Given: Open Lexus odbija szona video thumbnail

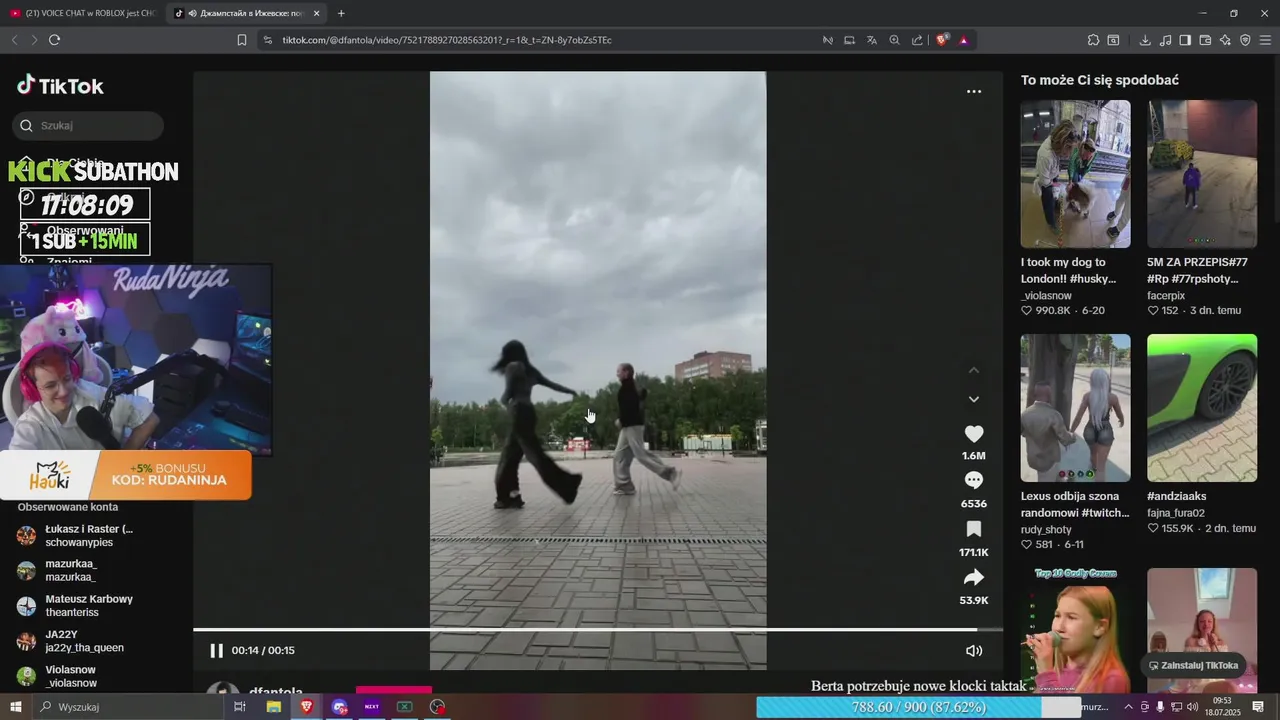Looking at the screenshot, I should coord(1075,408).
